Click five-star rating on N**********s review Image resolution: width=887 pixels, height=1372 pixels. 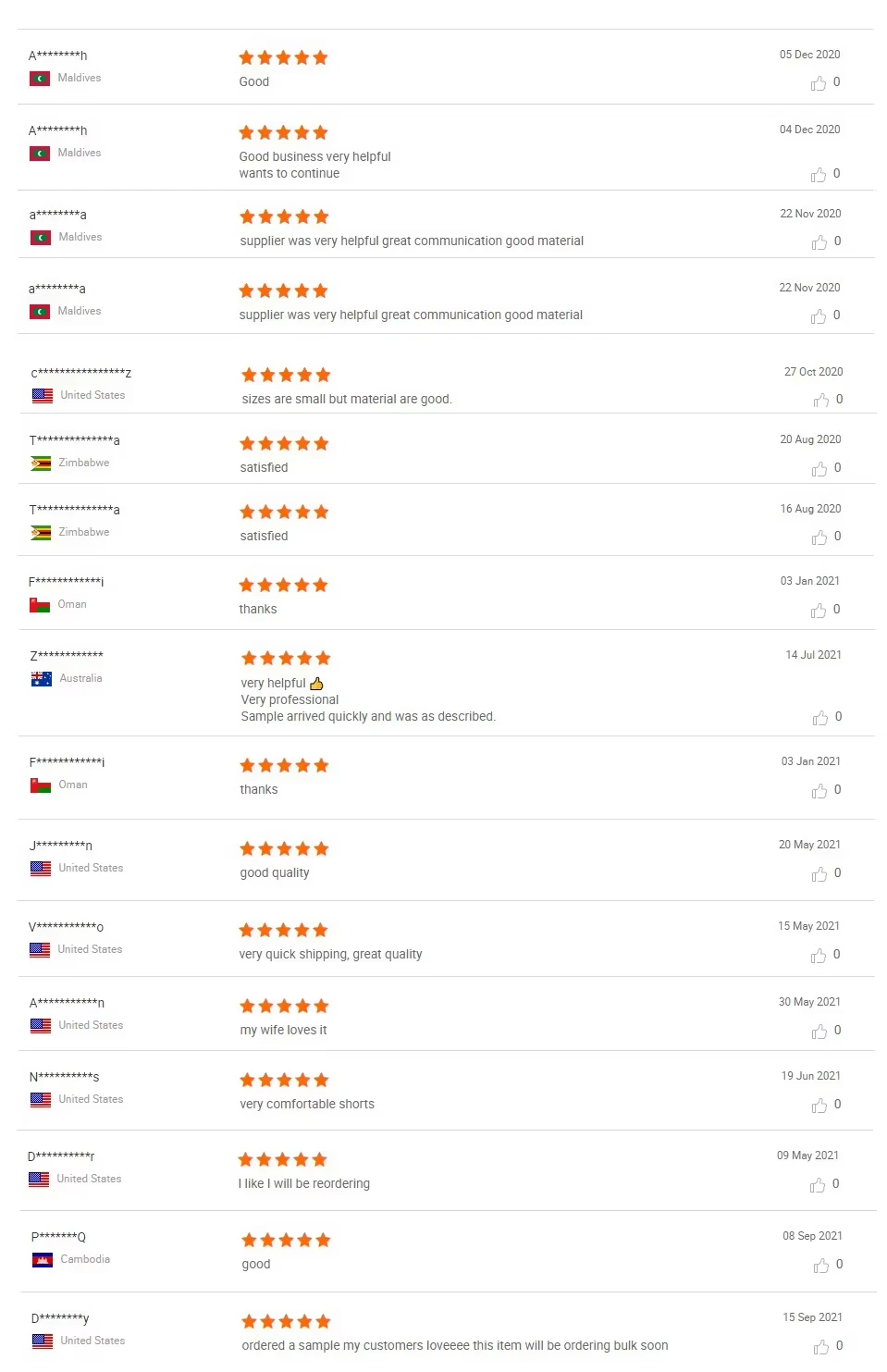284,1080
